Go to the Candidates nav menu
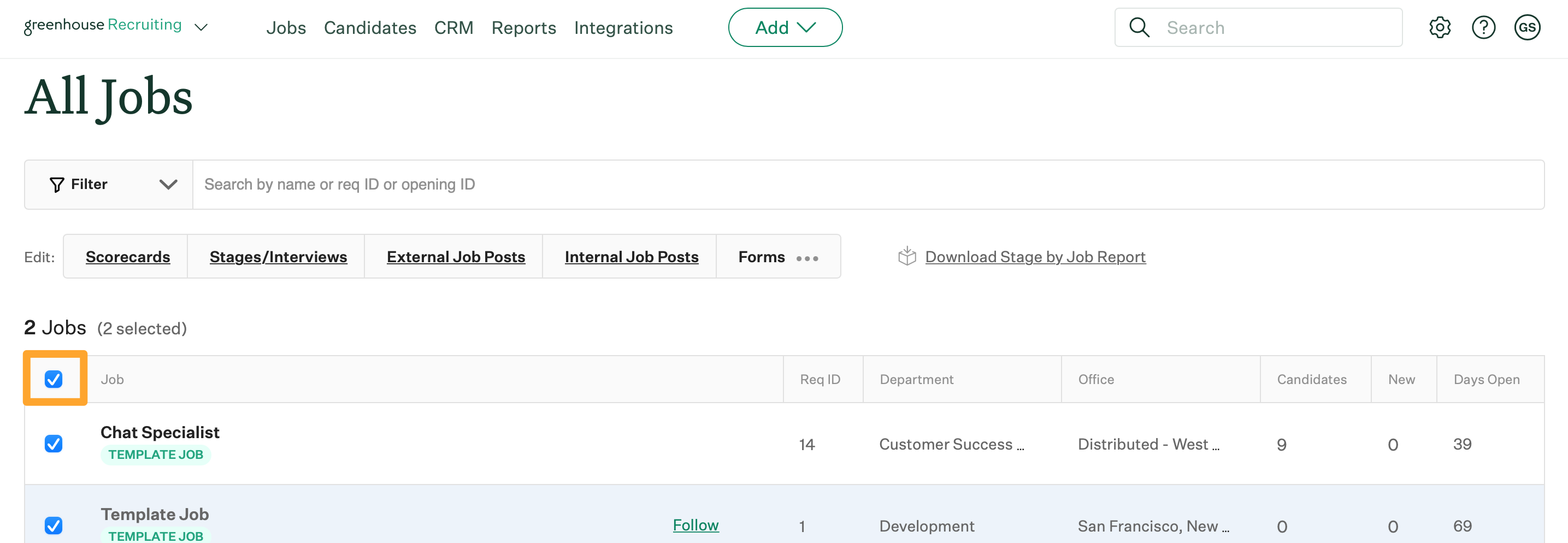 369,28
